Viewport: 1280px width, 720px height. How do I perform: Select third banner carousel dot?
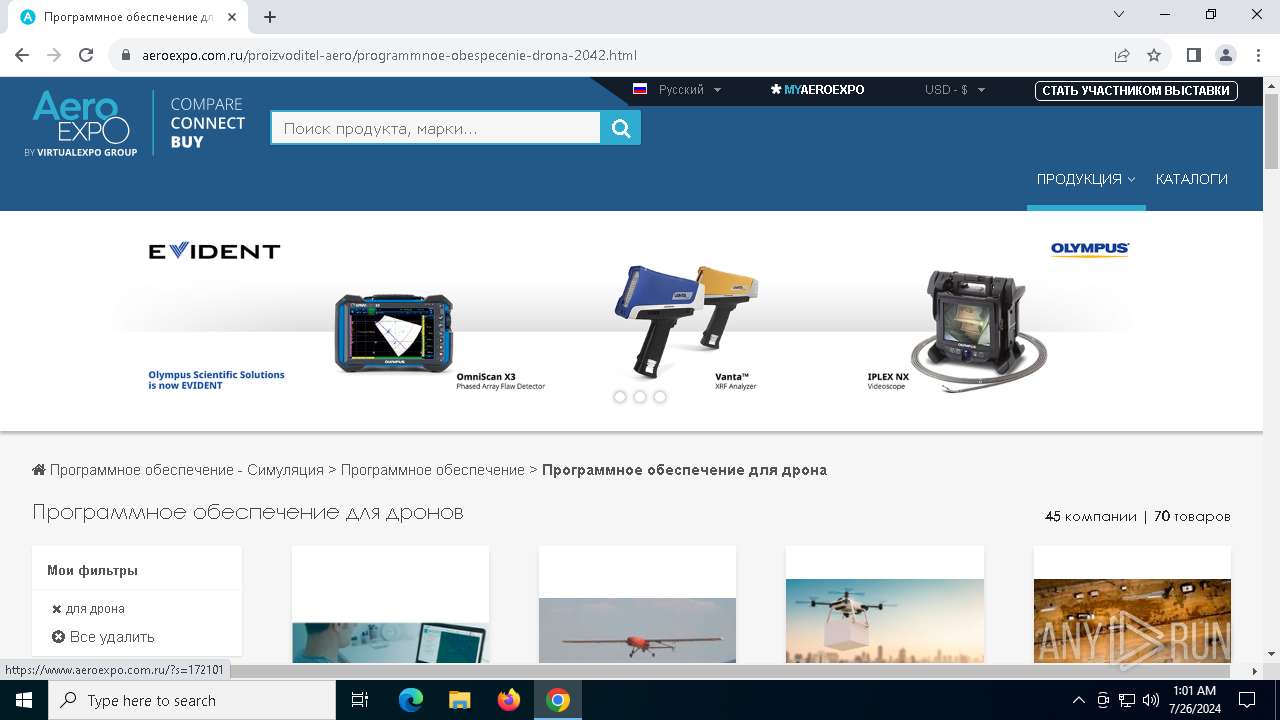point(660,397)
